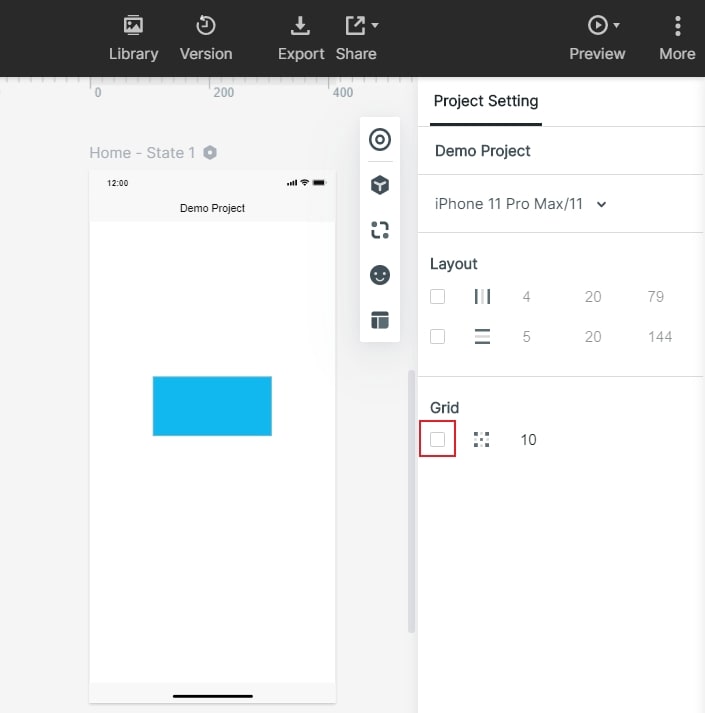Open the page layout template icon

[x=380, y=320]
